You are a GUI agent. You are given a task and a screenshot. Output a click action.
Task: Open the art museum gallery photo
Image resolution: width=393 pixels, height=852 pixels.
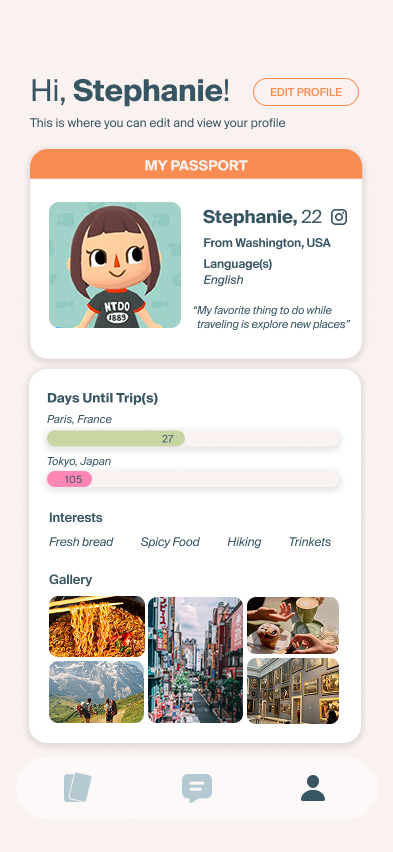(293, 691)
